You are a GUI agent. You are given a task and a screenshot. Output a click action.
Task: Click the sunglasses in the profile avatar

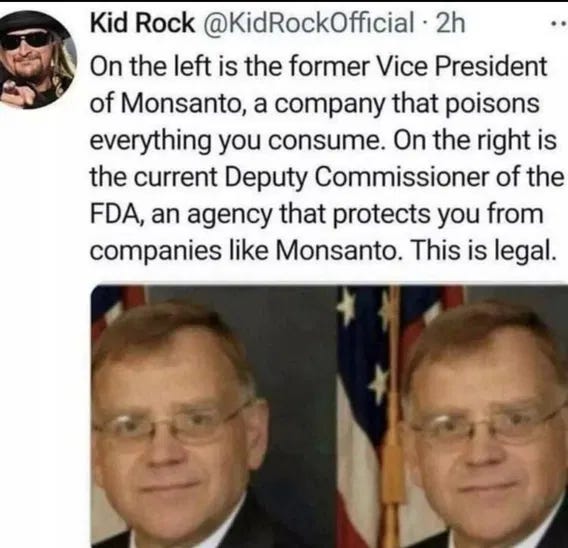[x=24, y=41]
